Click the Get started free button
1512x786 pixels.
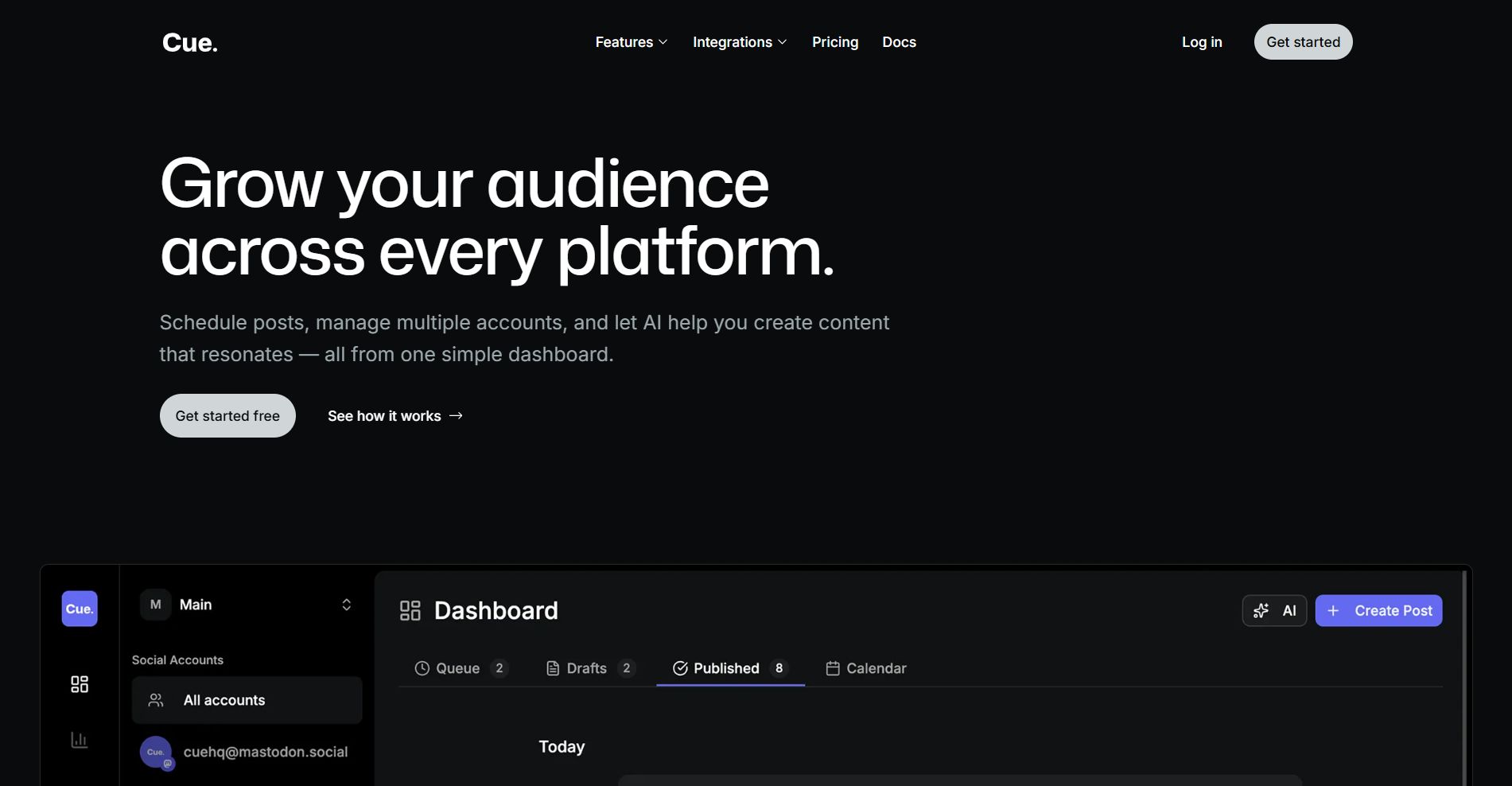click(227, 415)
